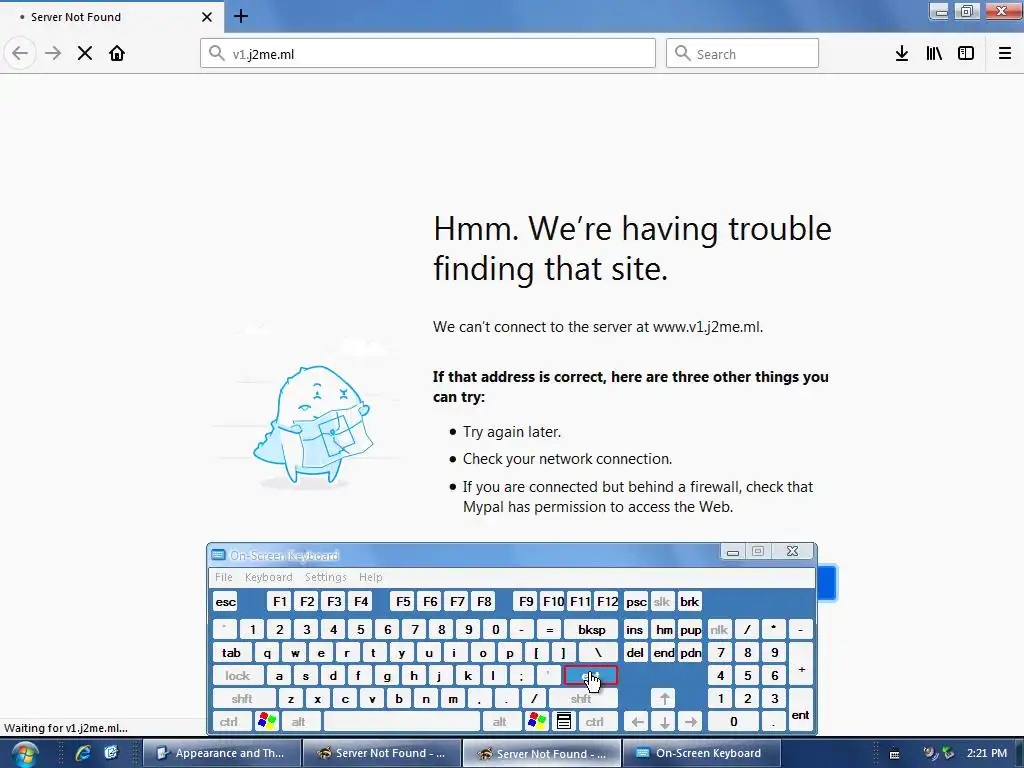
Task: Open the Library bookshelf icon
Action: [x=934, y=54]
